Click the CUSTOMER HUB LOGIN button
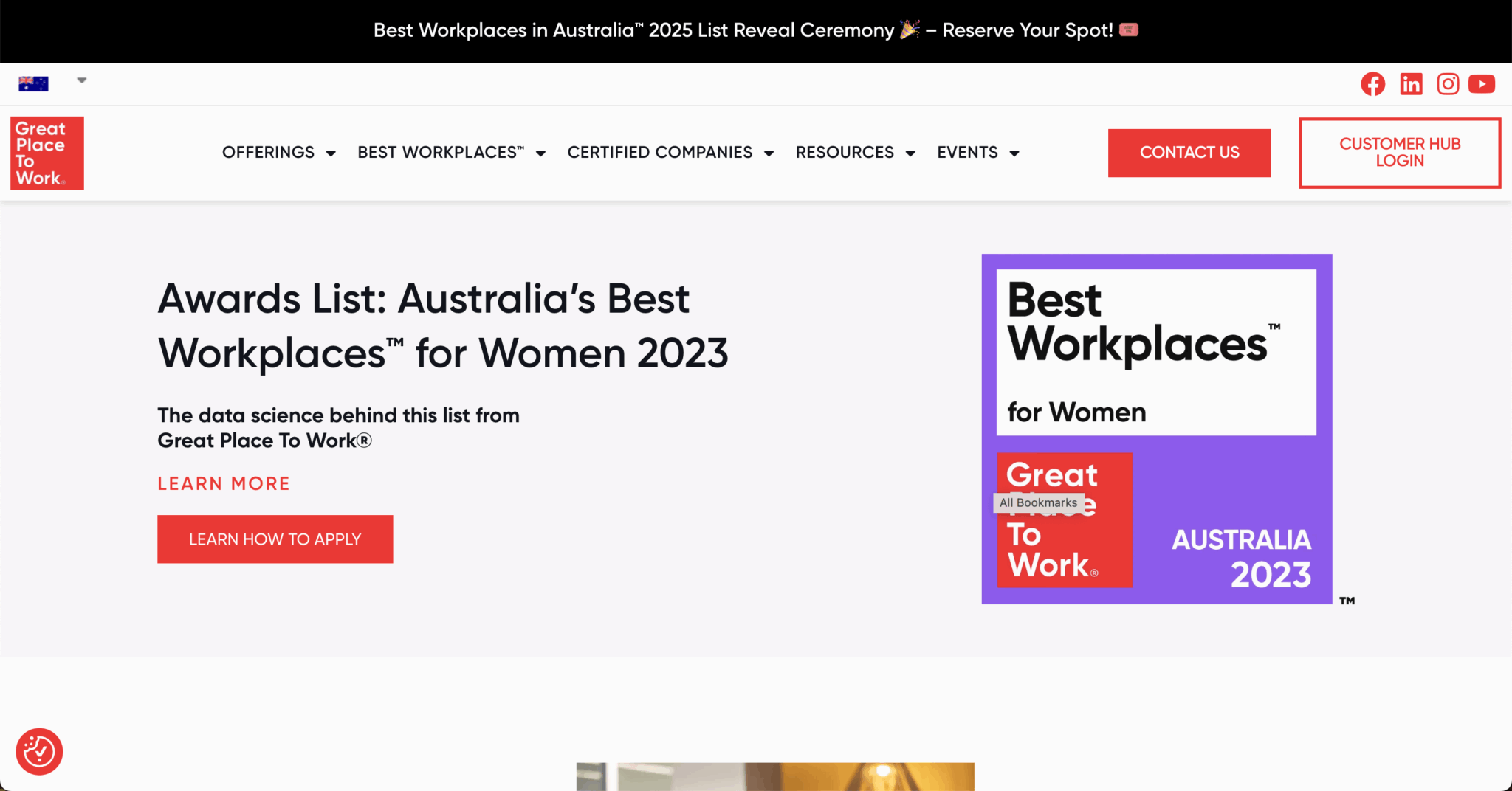Viewport: 1512px width, 791px height. click(1400, 153)
